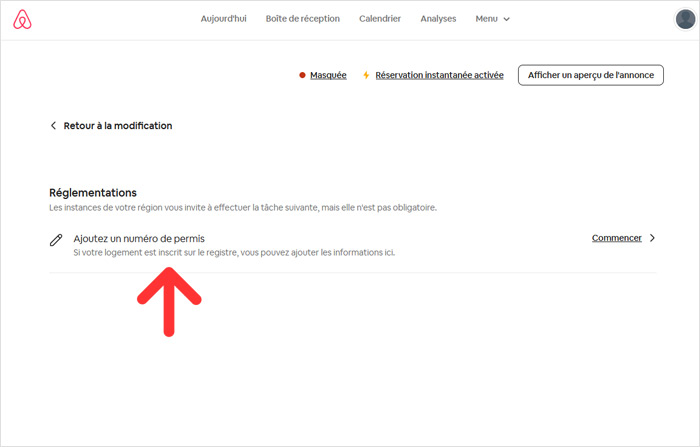Click the Masquée status link
Viewport: 700px width, 447px height.
pyautogui.click(x=328, y=75)
